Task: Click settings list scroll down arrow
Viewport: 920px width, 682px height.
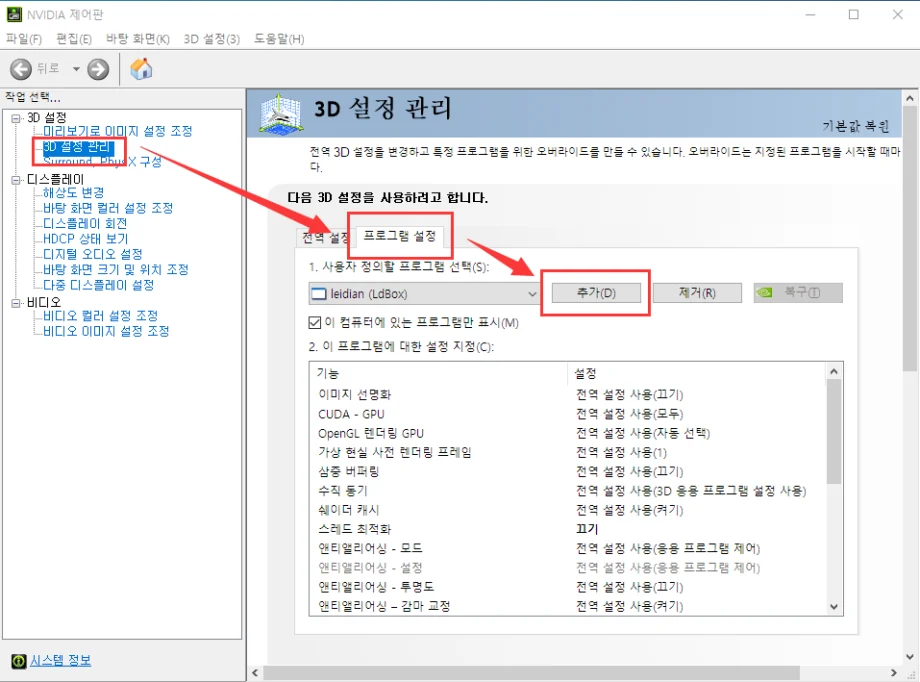Action: [834, 607]
